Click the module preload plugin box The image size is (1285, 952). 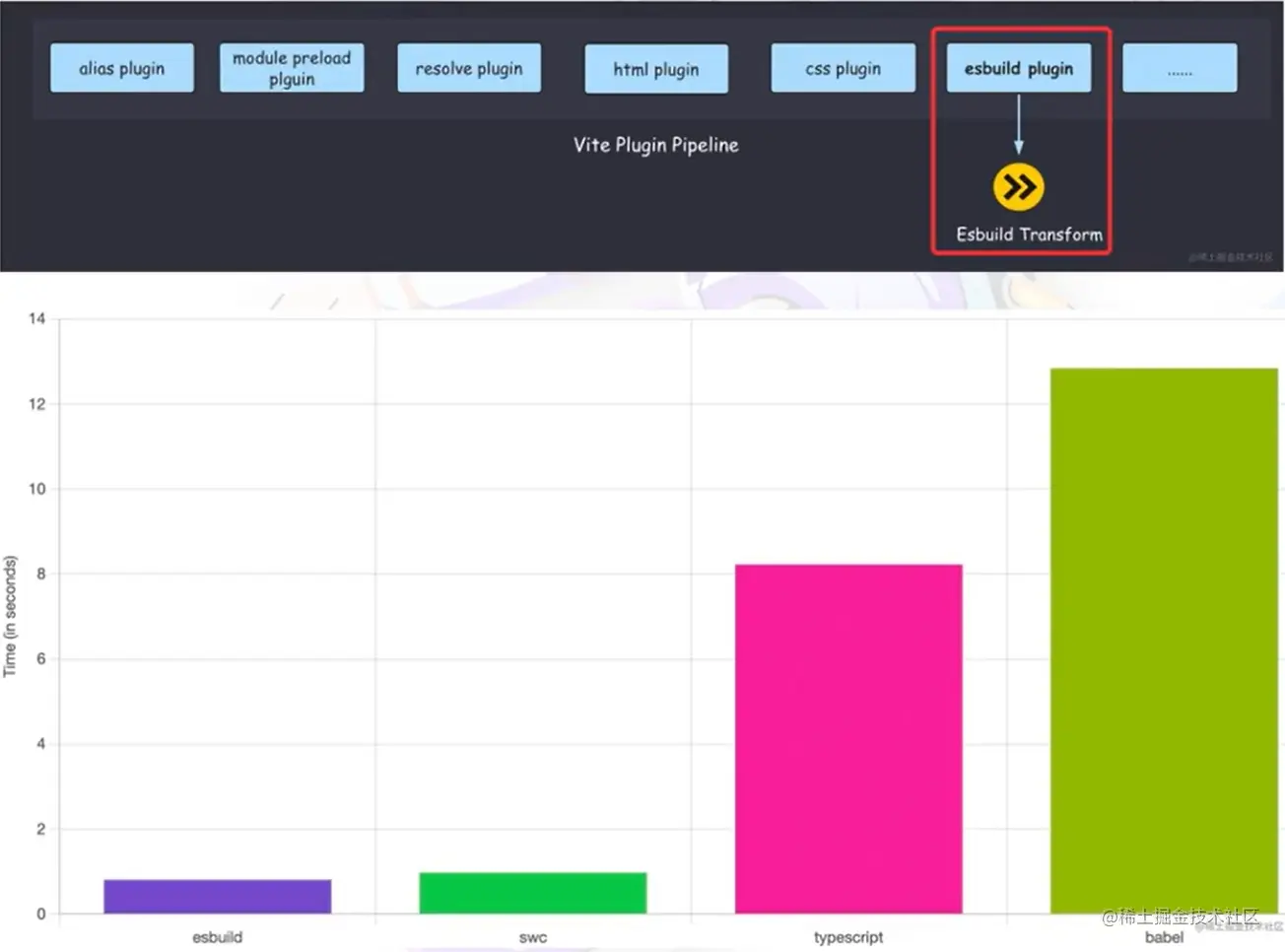[x=292, y=68]
